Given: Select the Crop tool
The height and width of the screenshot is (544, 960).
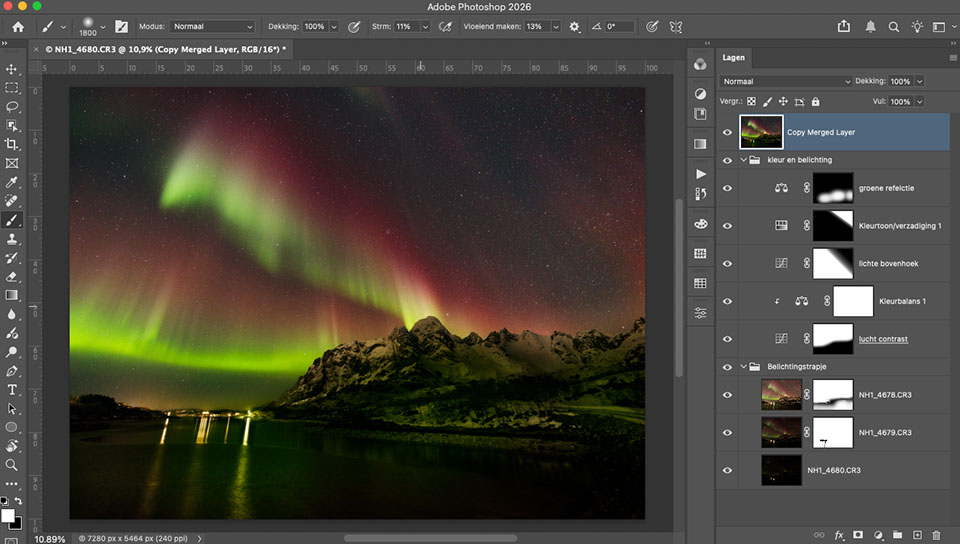Looking at the screenshot, I should coord(12,144).
